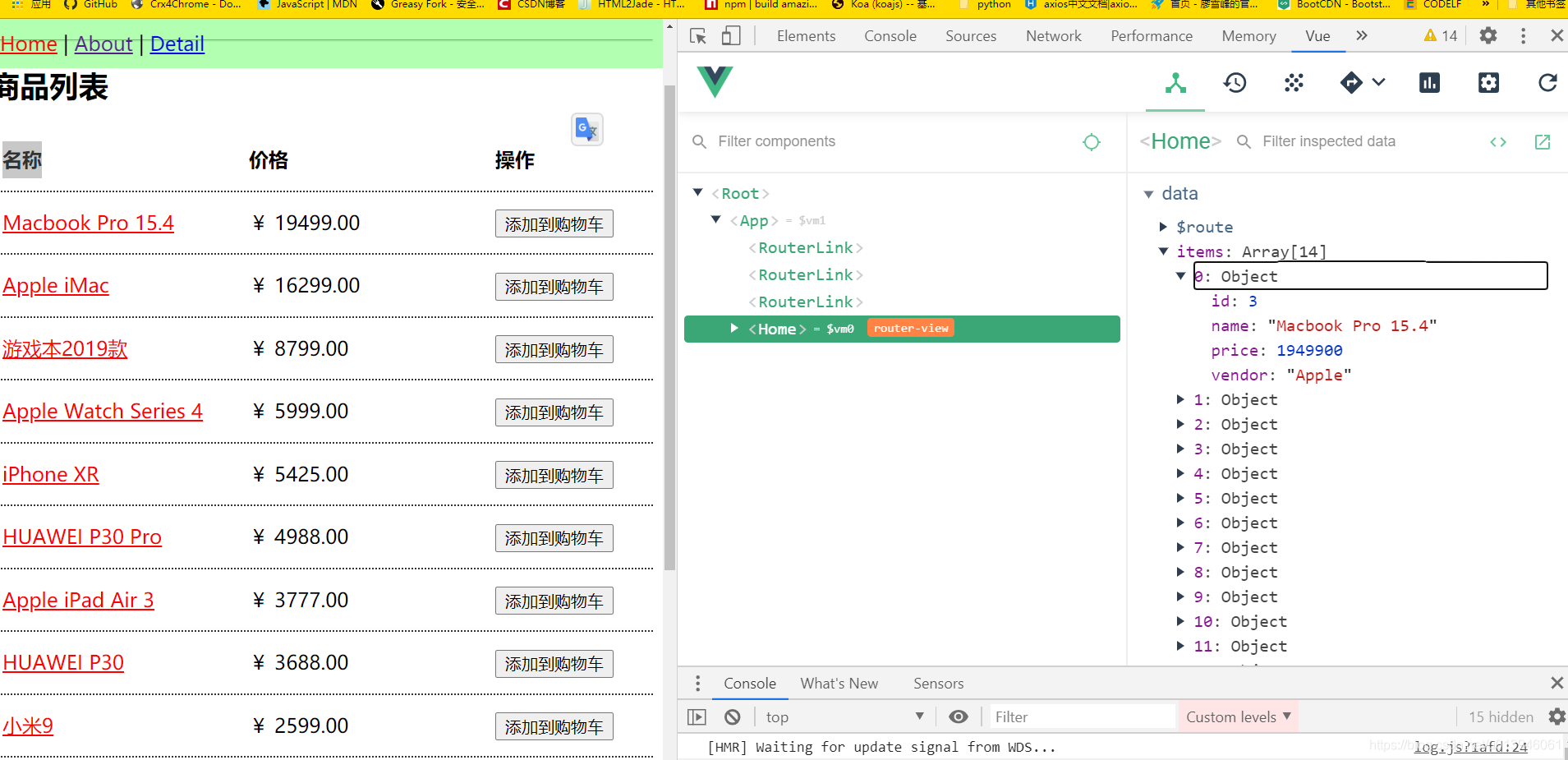Image resolution: width=1568 pixels, height=760 pixels.
Task: Add Apple Watch Series 4 to cart
Action: tap(554, 412)
